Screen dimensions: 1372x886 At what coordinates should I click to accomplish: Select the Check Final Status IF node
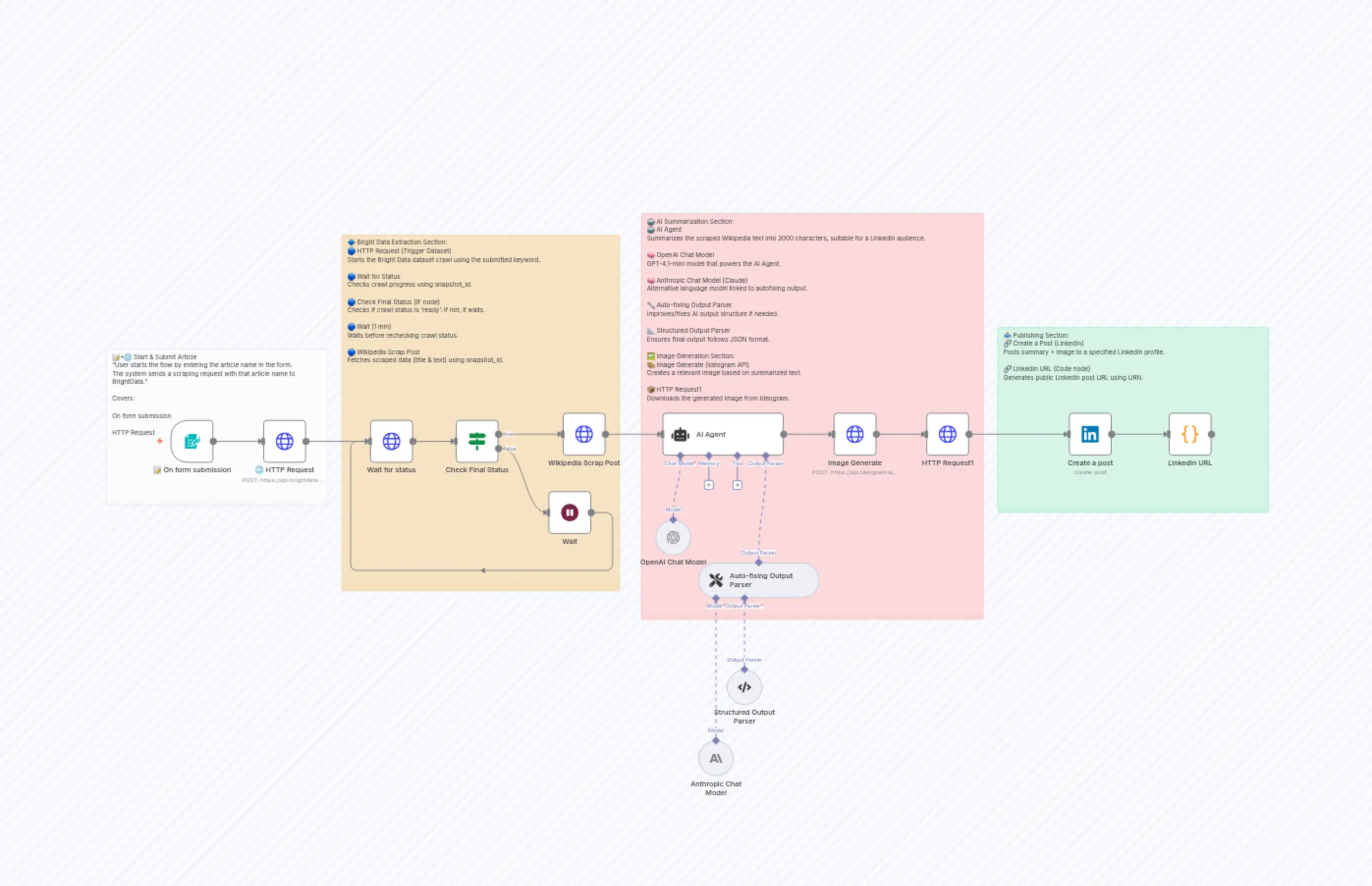tap(476, 441)
